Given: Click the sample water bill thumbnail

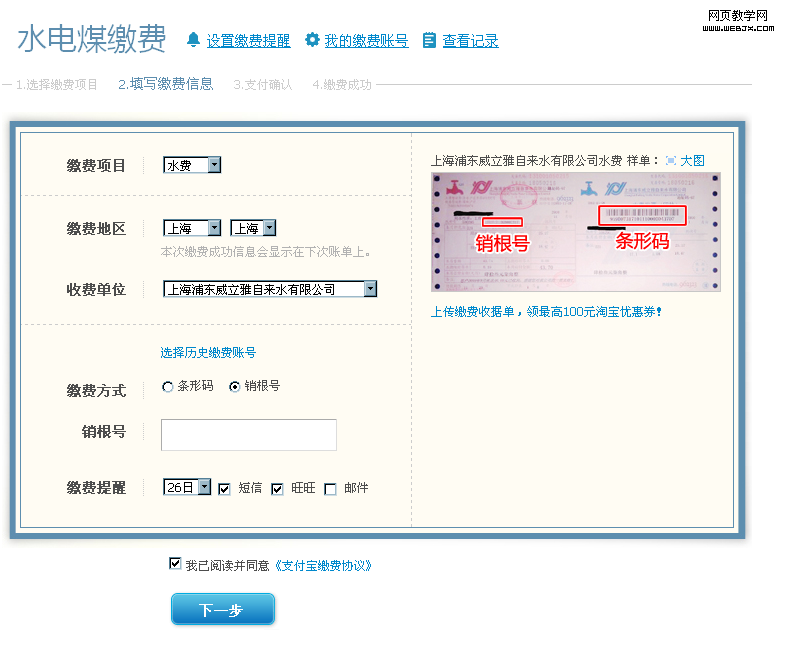Looking at the screenshot, I should tap(575, 232).
